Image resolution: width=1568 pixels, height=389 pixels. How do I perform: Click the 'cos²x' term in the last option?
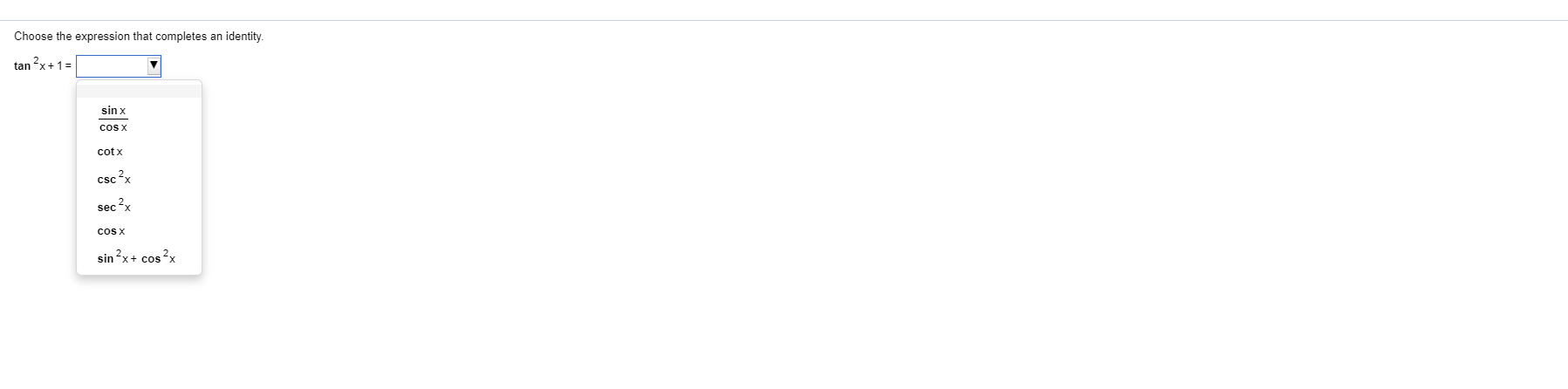pyautogui.click(x=158, y=257)
